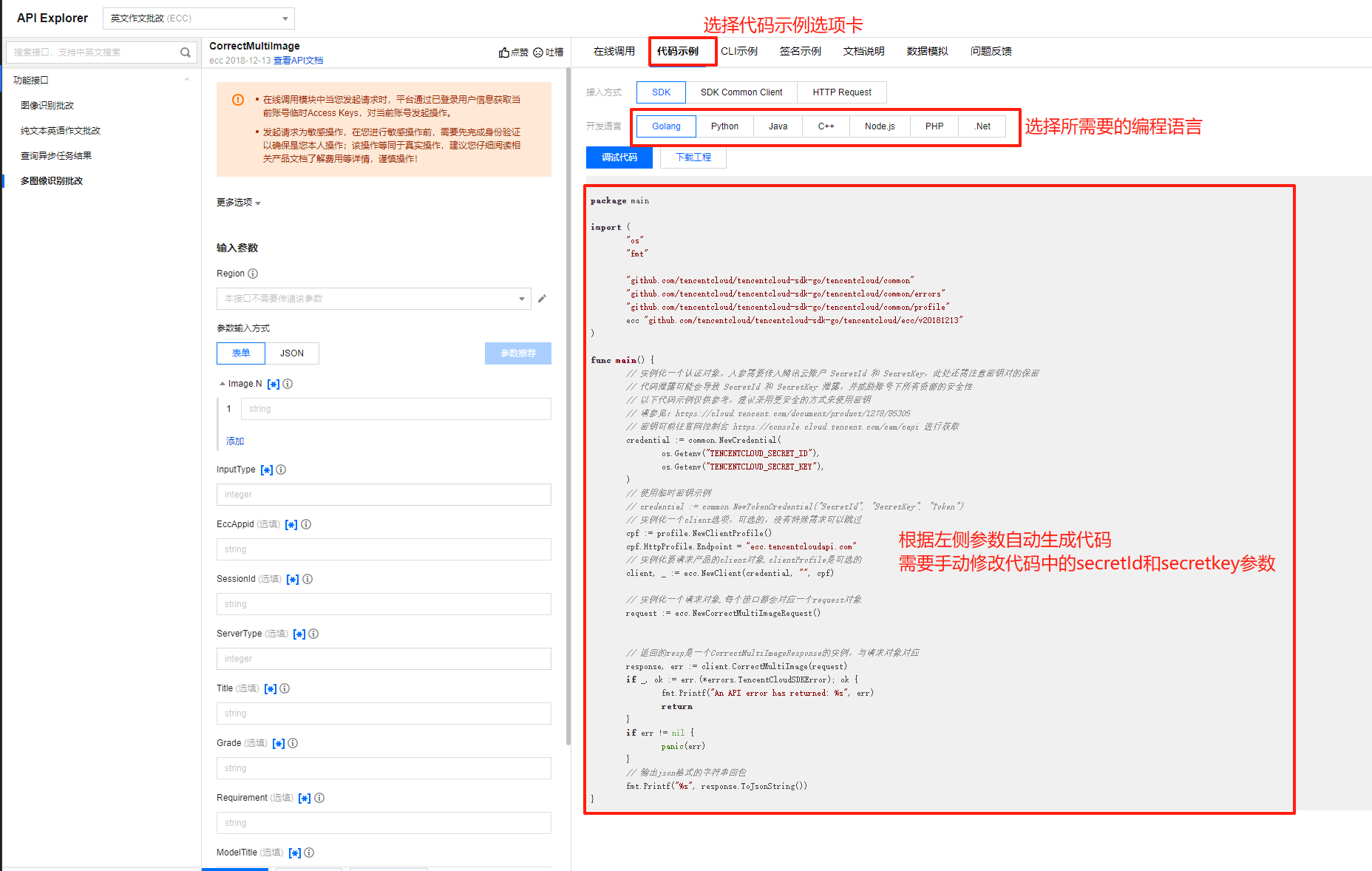Choose C++ as development language
Image resolution: width=1372 pixels, height=871 pixels.
coord(826,126)
